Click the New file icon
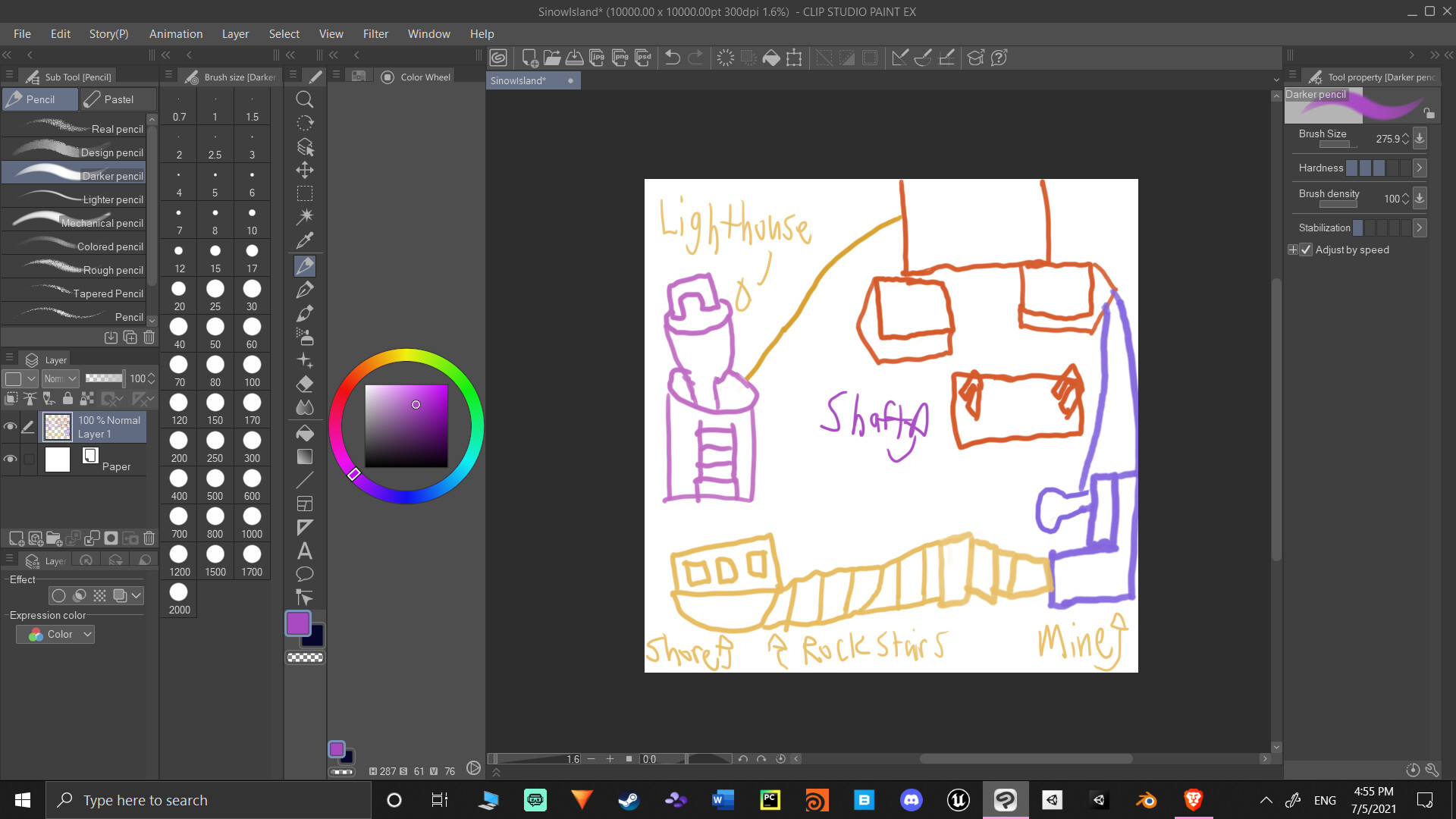1456x819 pixels. tap(530, 58)
